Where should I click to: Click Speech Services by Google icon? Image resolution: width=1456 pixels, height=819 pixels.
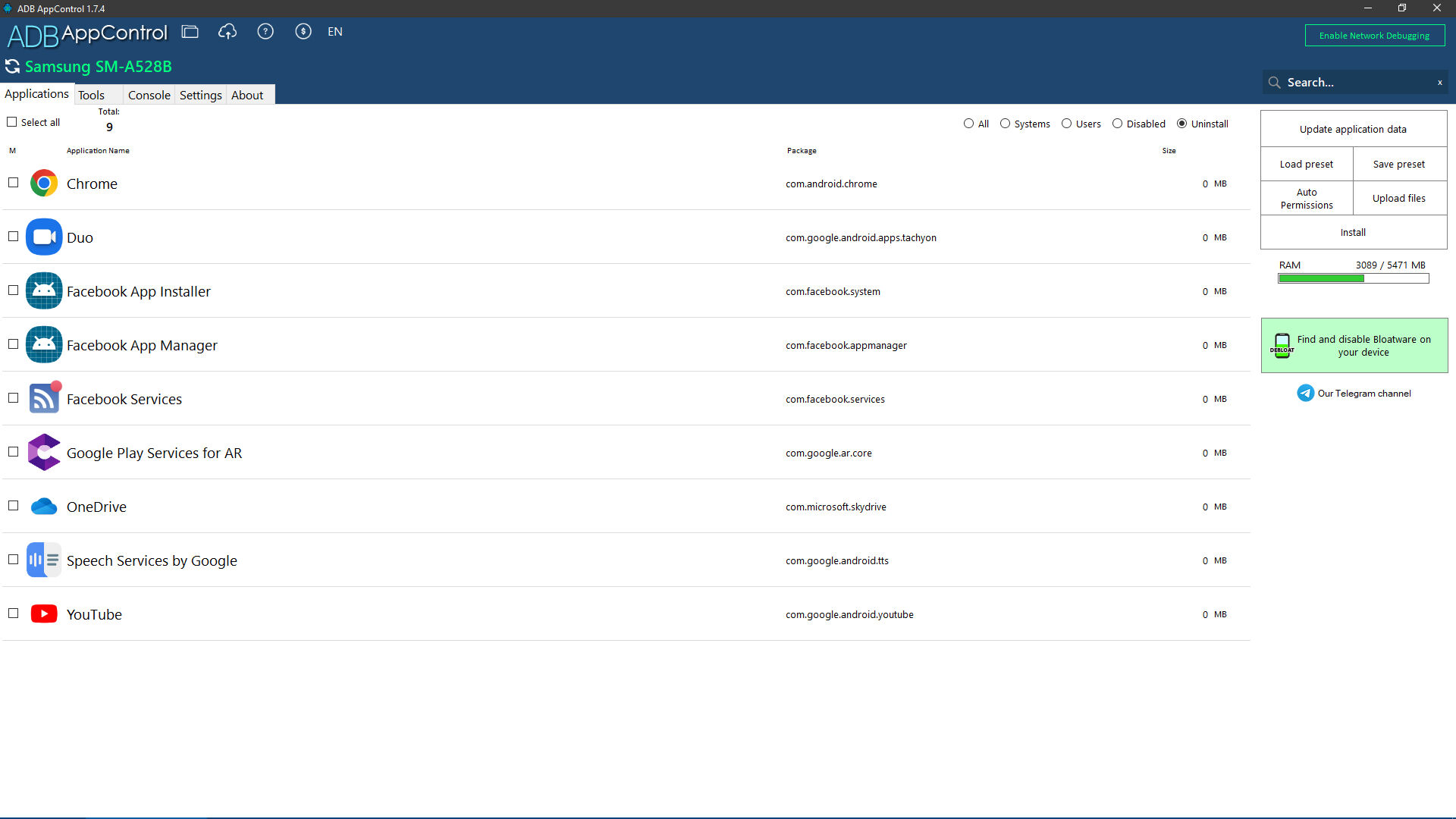click(44, 560)
